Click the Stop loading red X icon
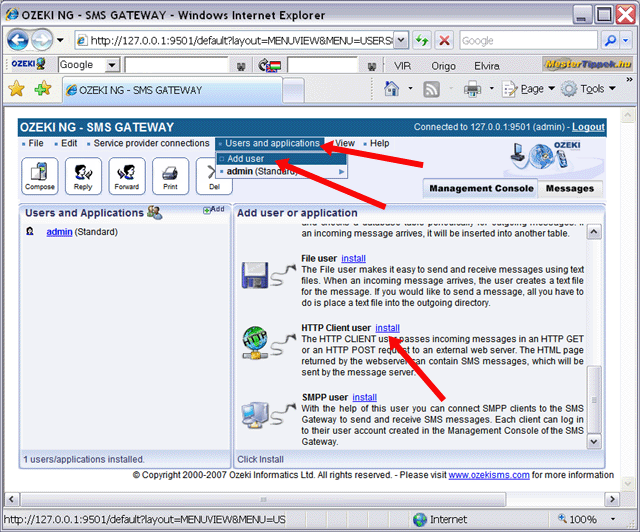Screen dimensions: 640x532 (x=444, y=40)
